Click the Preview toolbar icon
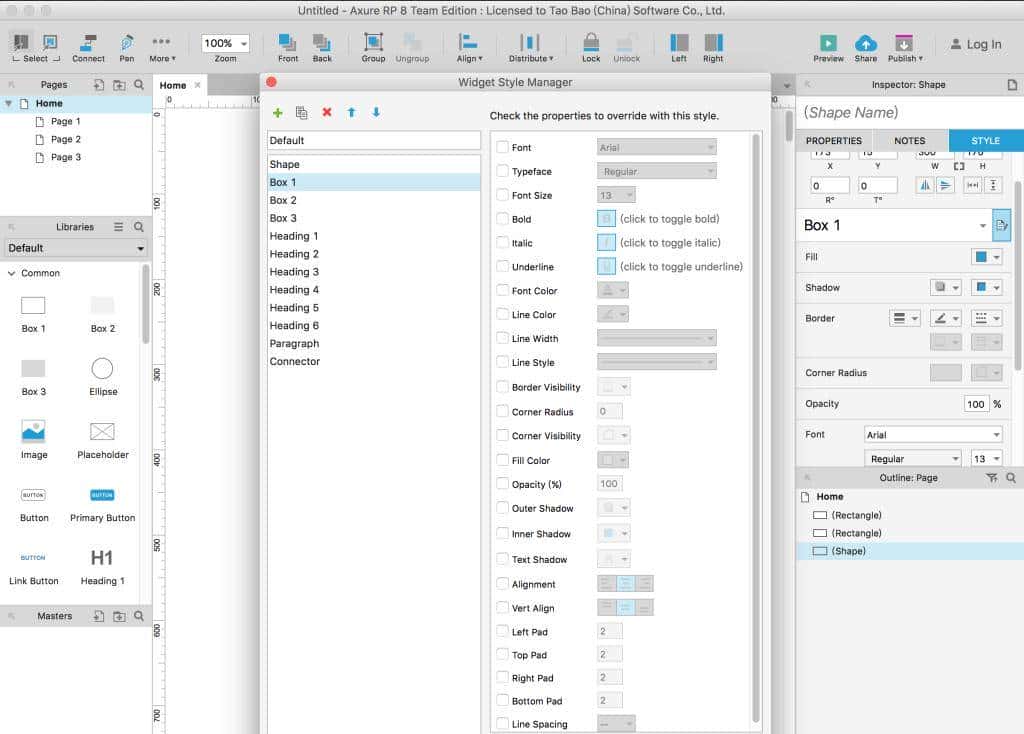1024x734 pixels. click(x=828, y=47)
